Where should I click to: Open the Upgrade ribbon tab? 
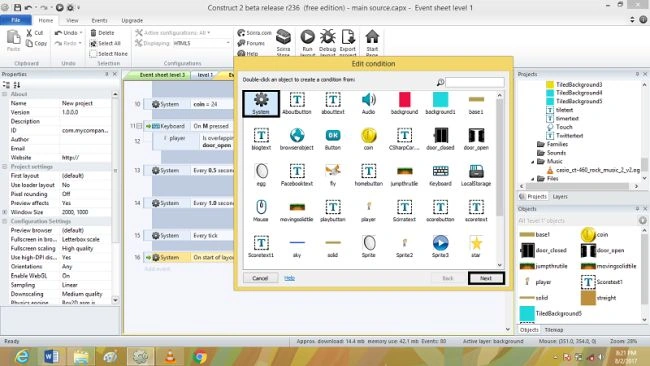tap(132, 20)
